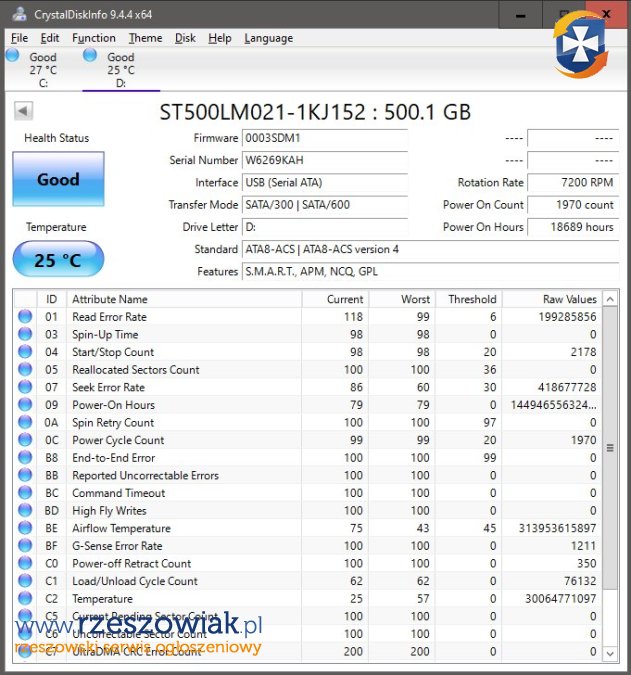Screen dimensions: 631x675
Task: Click the Firmware field 0003SDM1
Action: pyautogui.click(x=325, y=138)
